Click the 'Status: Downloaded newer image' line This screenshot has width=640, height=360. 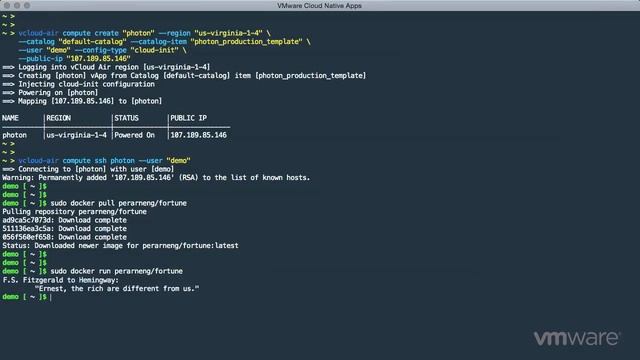(120, 246)
